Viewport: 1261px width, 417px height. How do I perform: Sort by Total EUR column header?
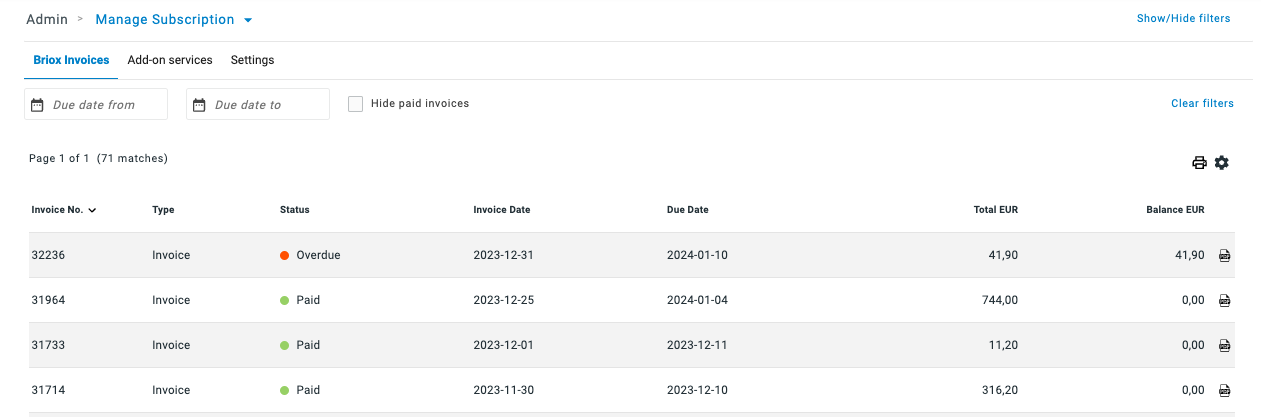pos(995,210)
